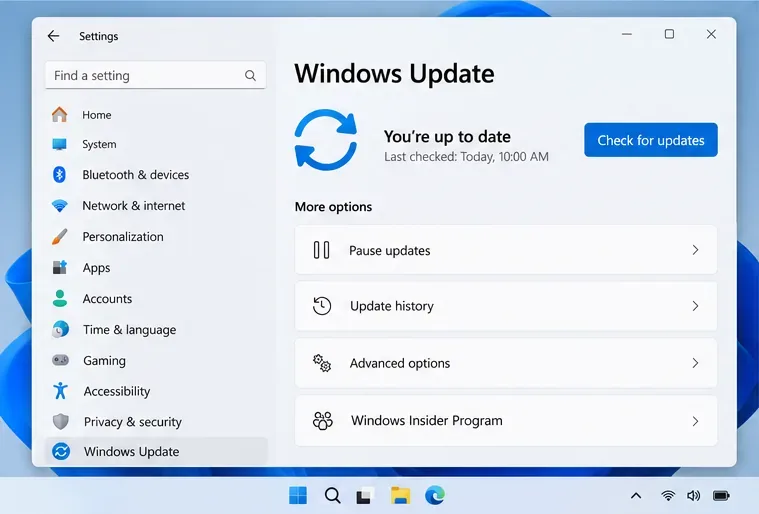Image resolution: width=759 pixels, height=514 pixels.
Task: Open System settings category
Action: (156, 144)
